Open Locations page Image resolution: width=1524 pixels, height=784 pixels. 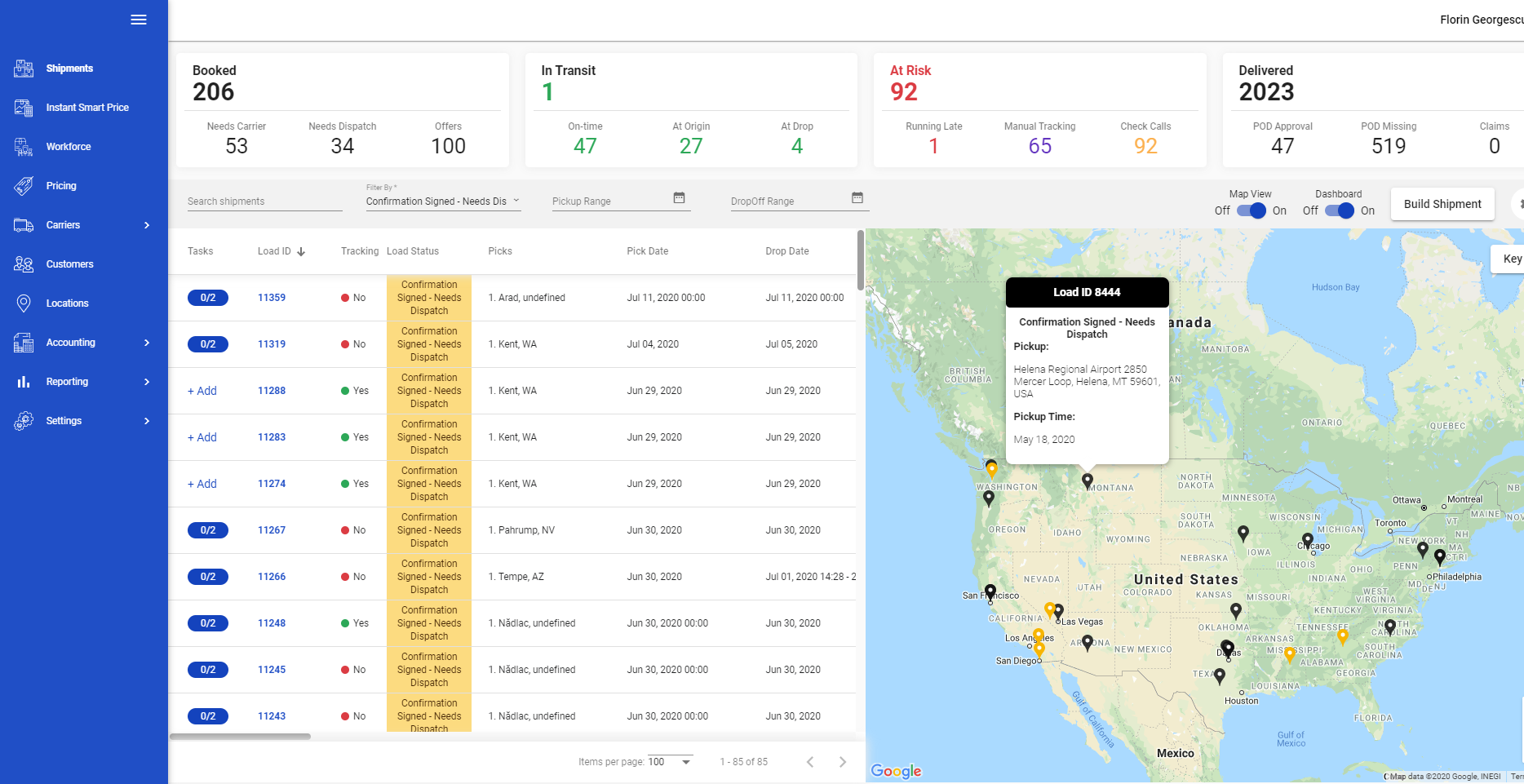67,303
